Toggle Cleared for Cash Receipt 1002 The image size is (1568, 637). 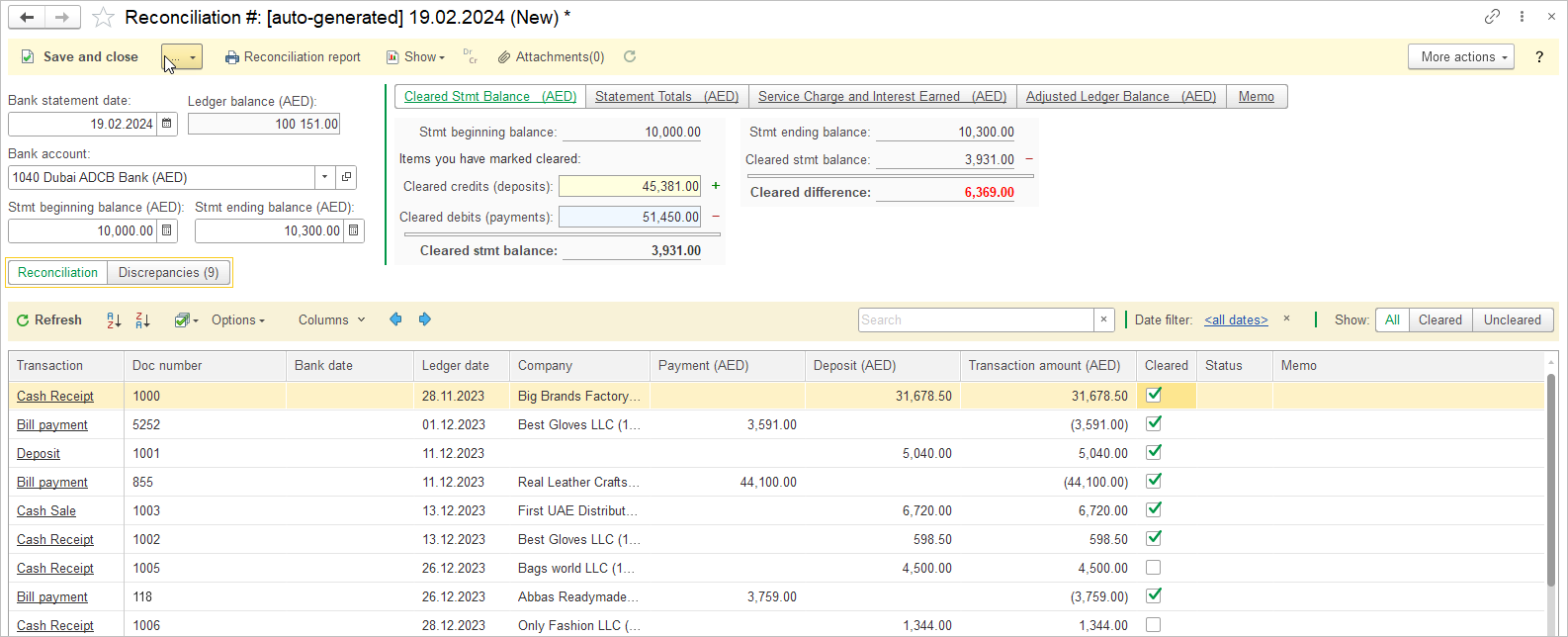pyautogui.click(x=1153, y=538)
